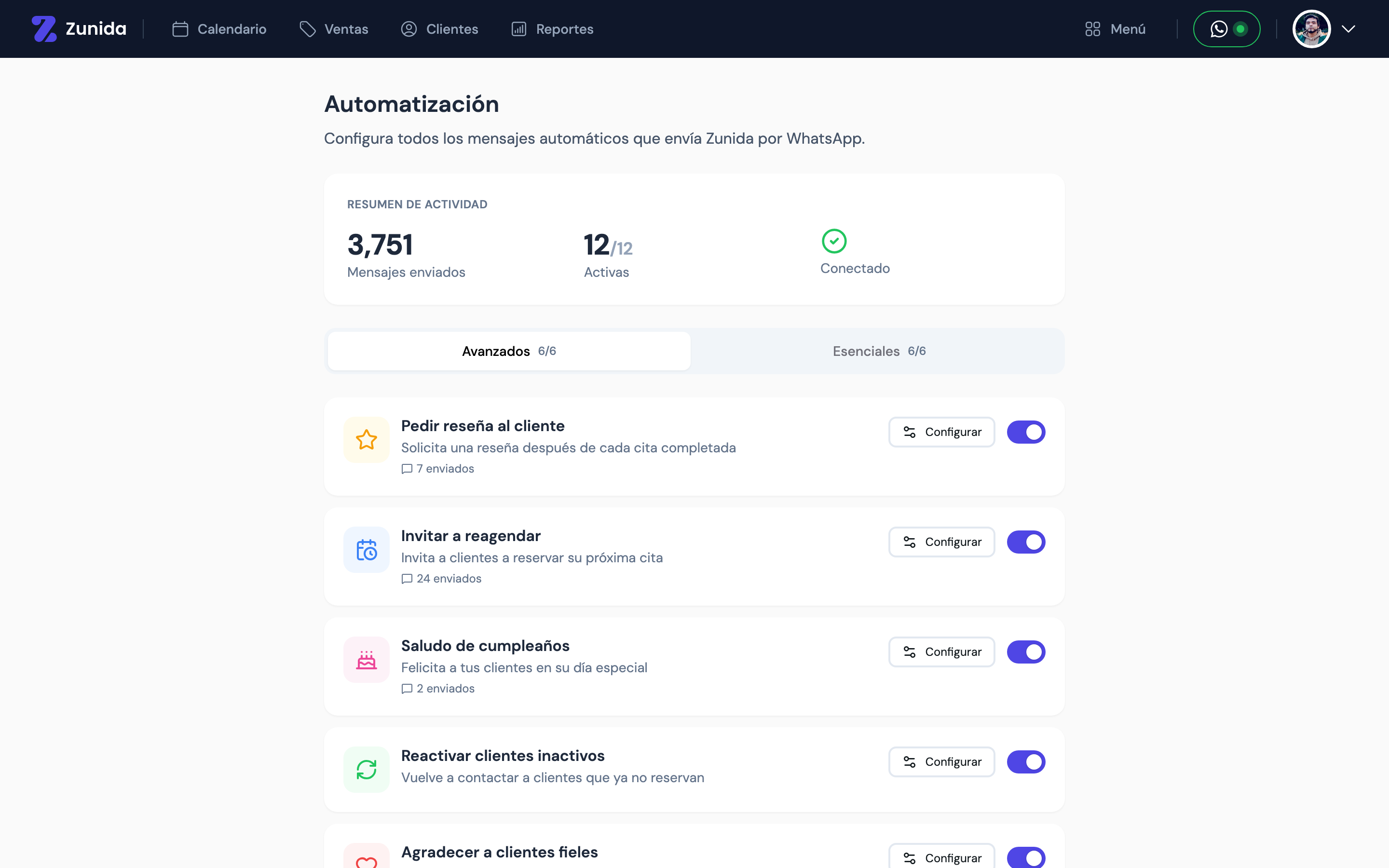
Task: Click the user profile avatar
Action: [1311, 29]
